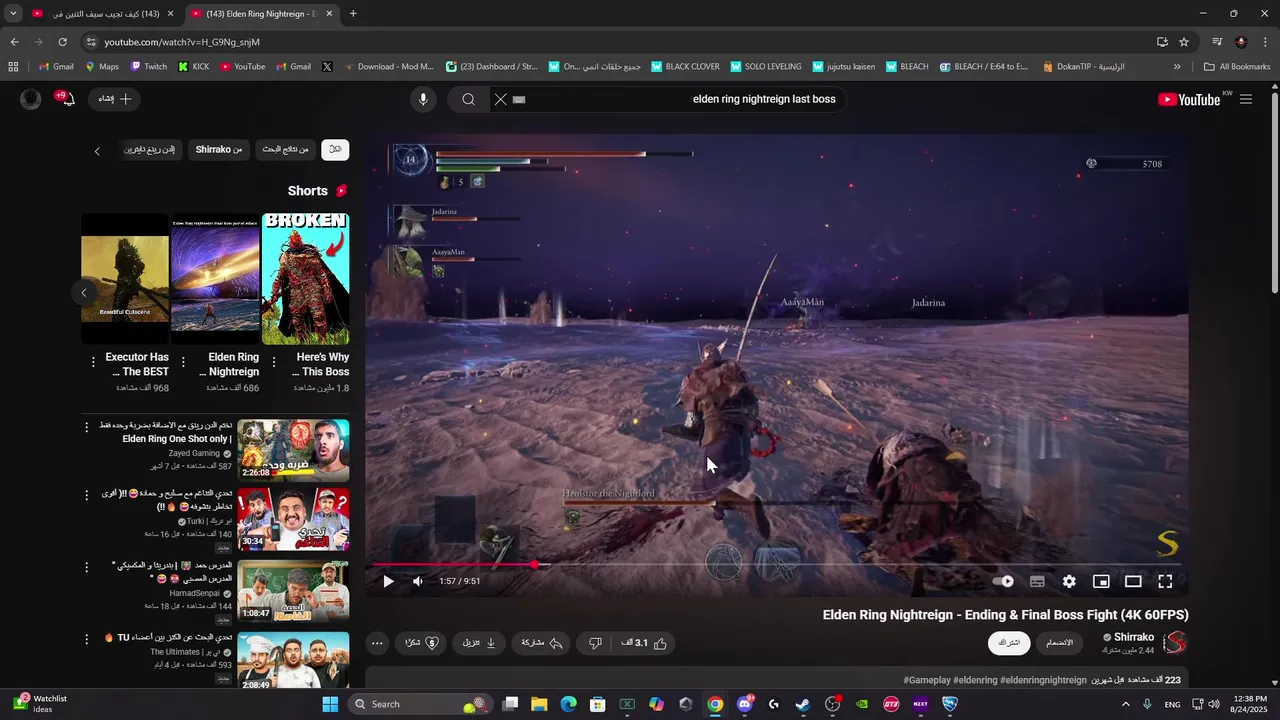Open the HamadSenpai 1:08:47 video thumbnail
The image size is (1280, 720).
click(x=293, y=591)
